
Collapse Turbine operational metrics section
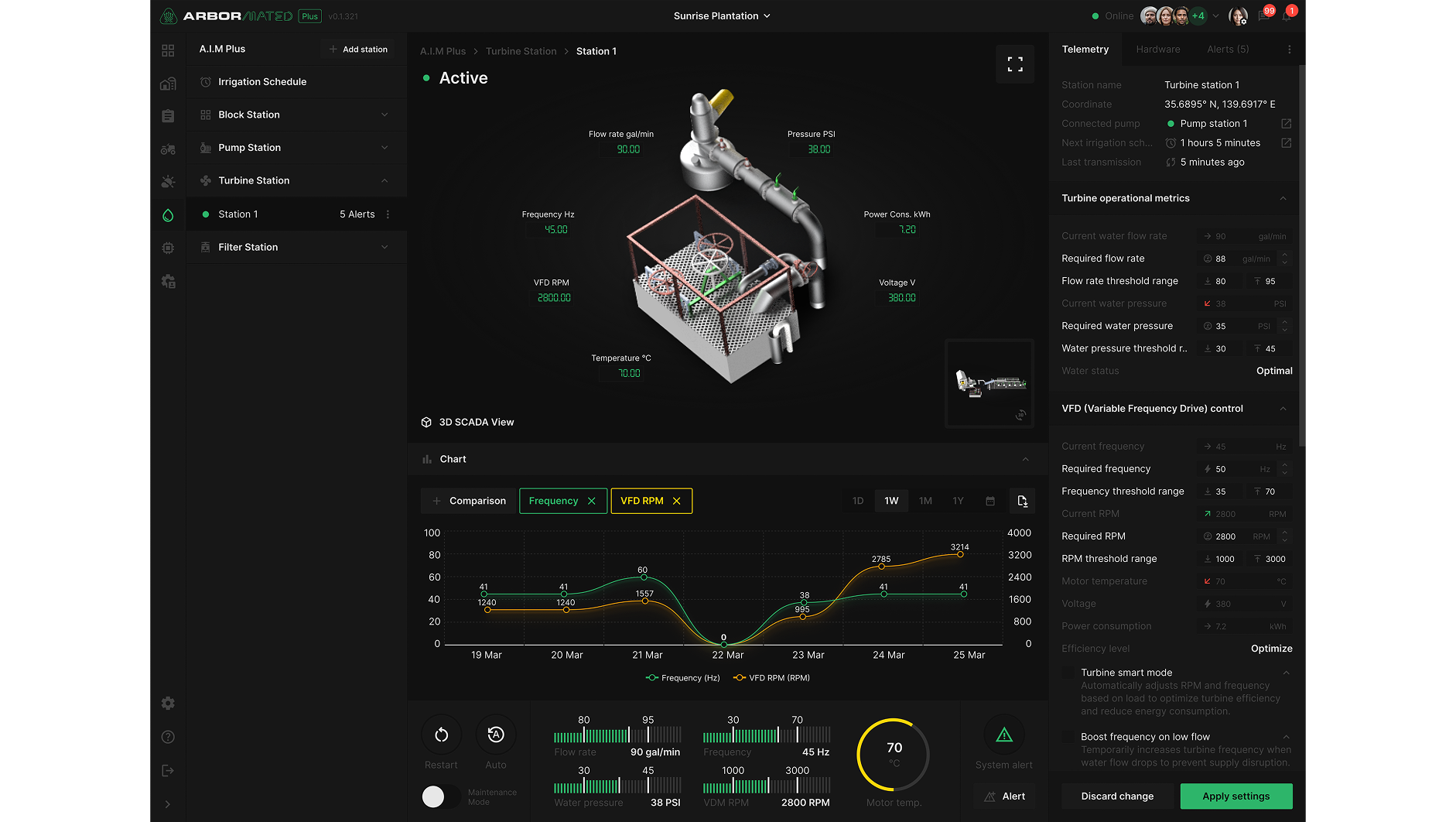pyautogui.click(x=1283, y=199)
